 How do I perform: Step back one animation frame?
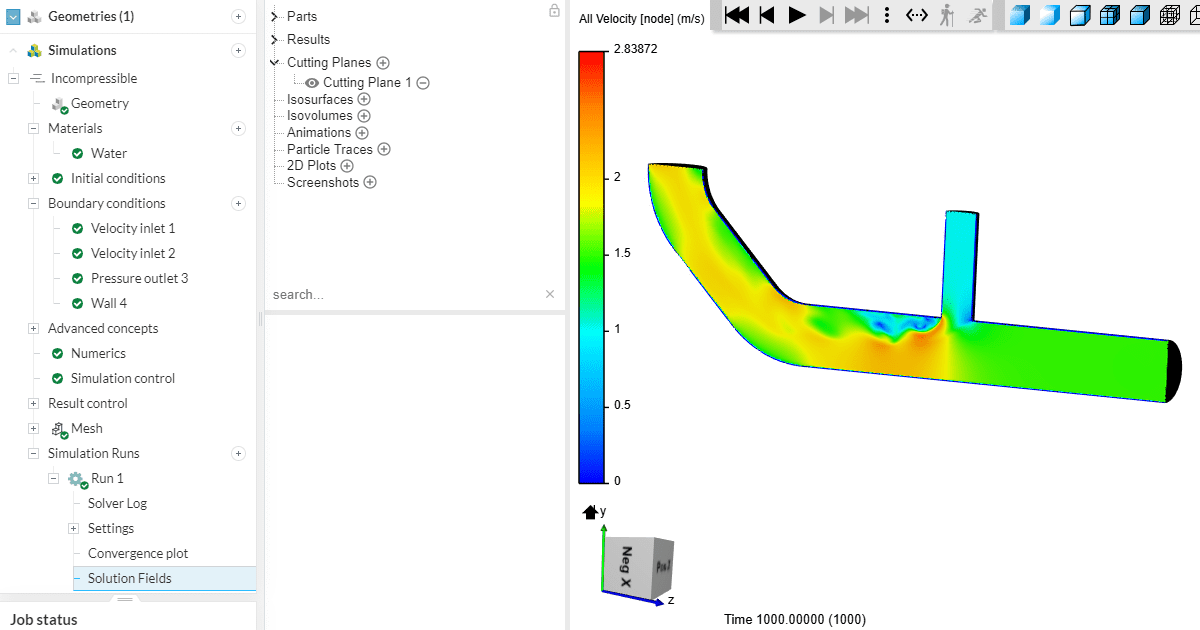(x=767, y=15)
